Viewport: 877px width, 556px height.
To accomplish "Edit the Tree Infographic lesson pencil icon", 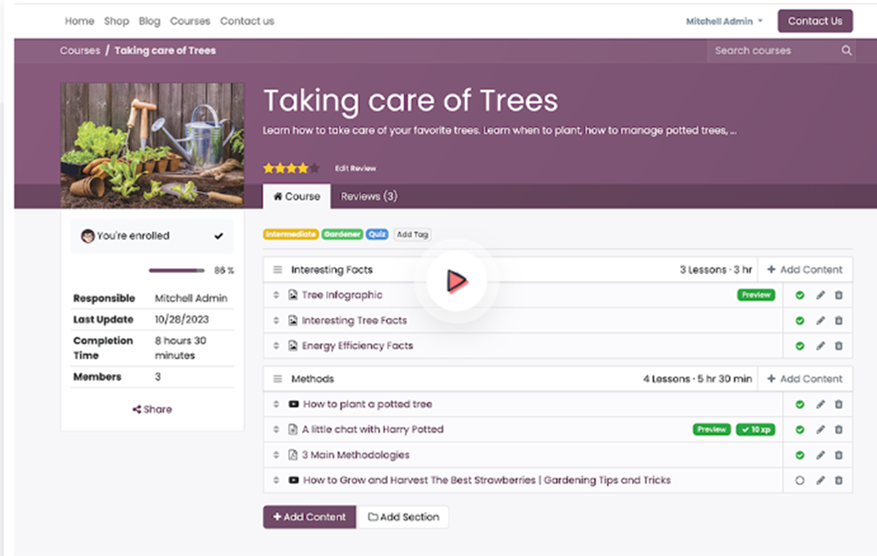I will point(820,295).
